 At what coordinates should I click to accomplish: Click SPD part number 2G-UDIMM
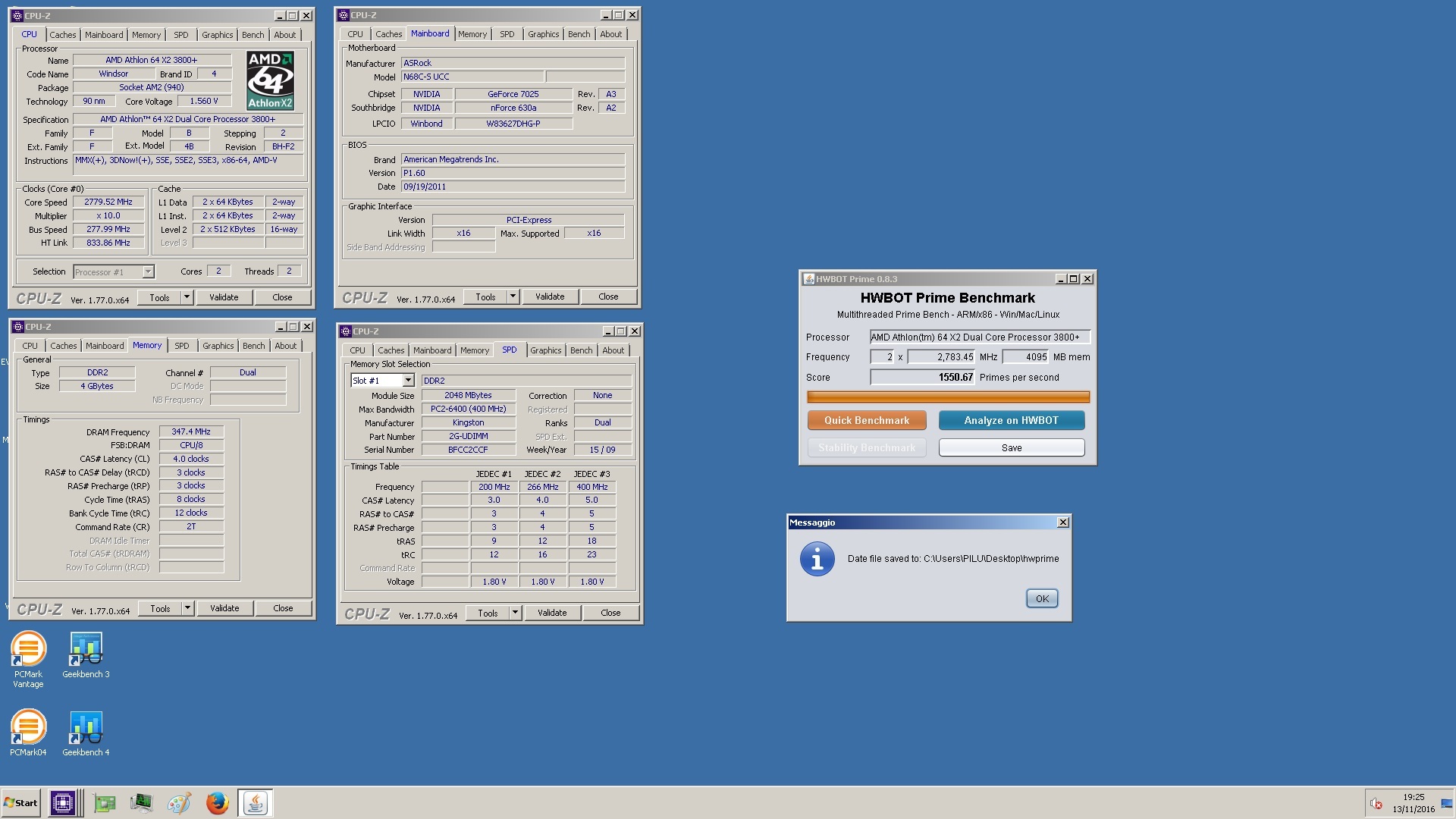point(469,437)
